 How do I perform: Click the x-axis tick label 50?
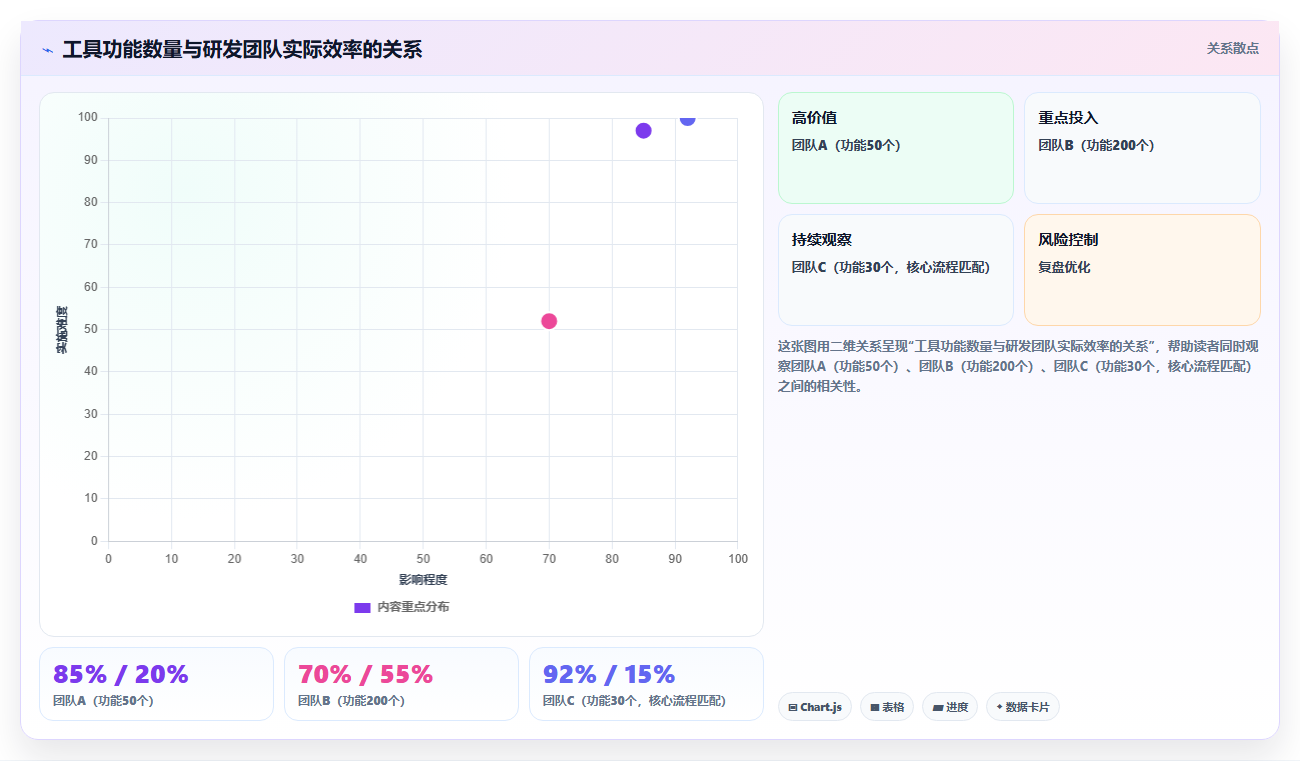click(x=423, y=559)
